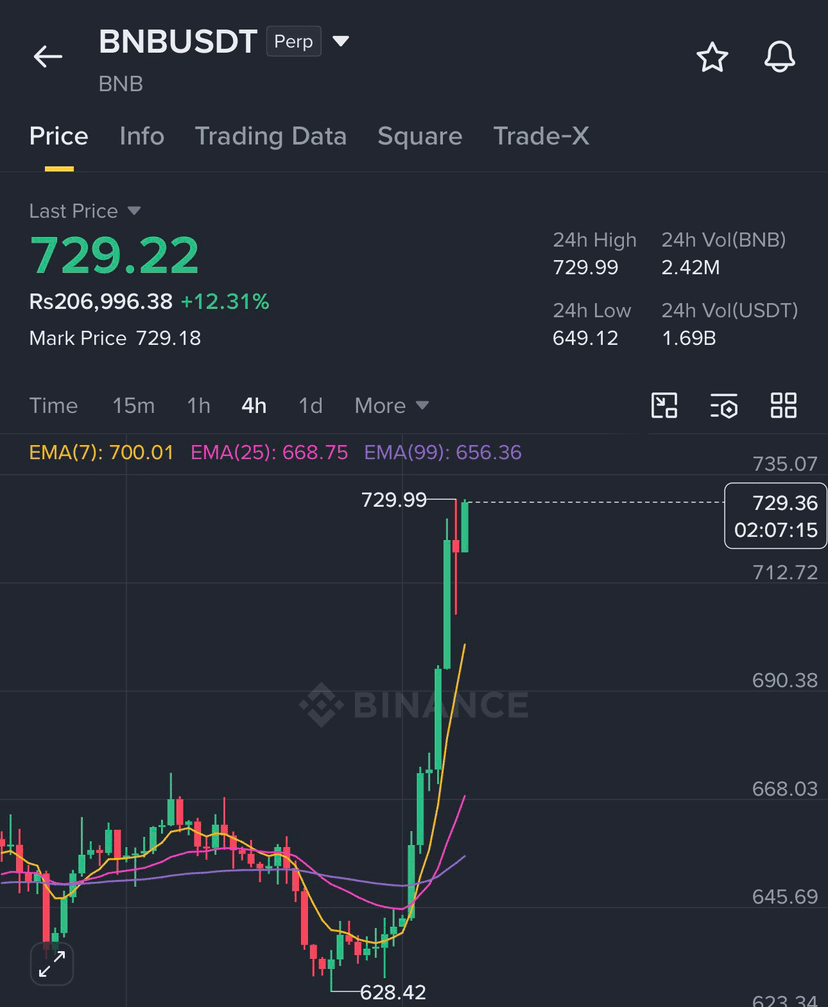The width and height of the screenshot is (828, 1007).
Task: Open chart indicator settings icon
Action: pyautogui.click(x=724, y=405)
